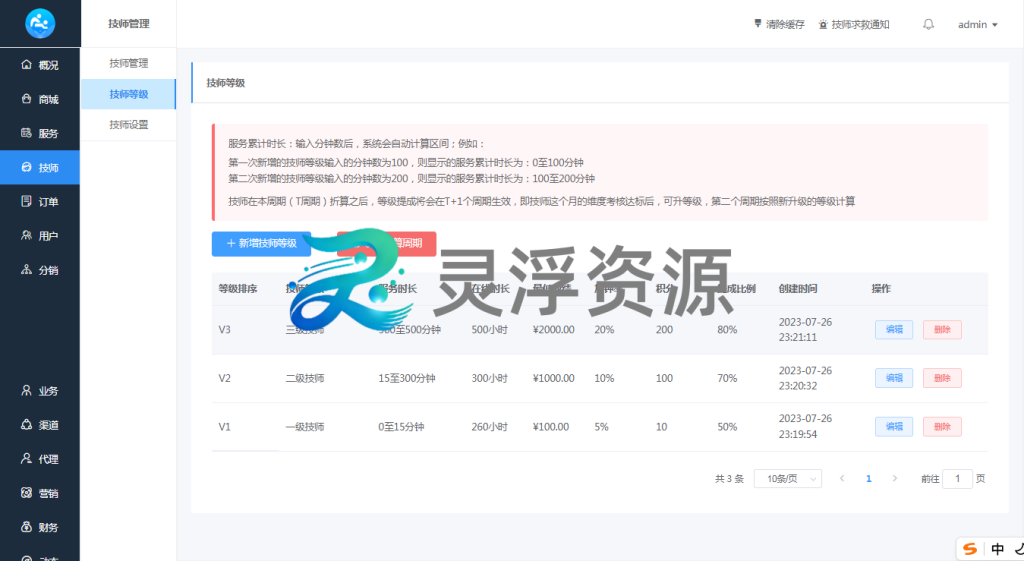Click the app logo in the top-left corner
Image resolution: width=1024 pixels, height=561 pixels.
[x=40, y=24]
